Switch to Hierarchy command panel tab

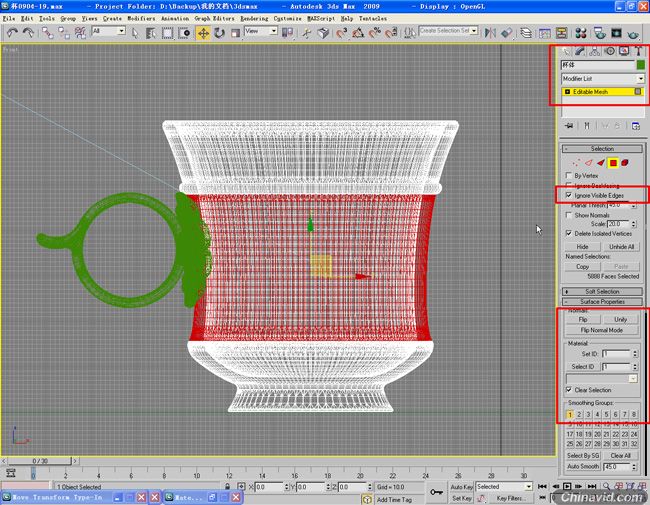[594, 51]
